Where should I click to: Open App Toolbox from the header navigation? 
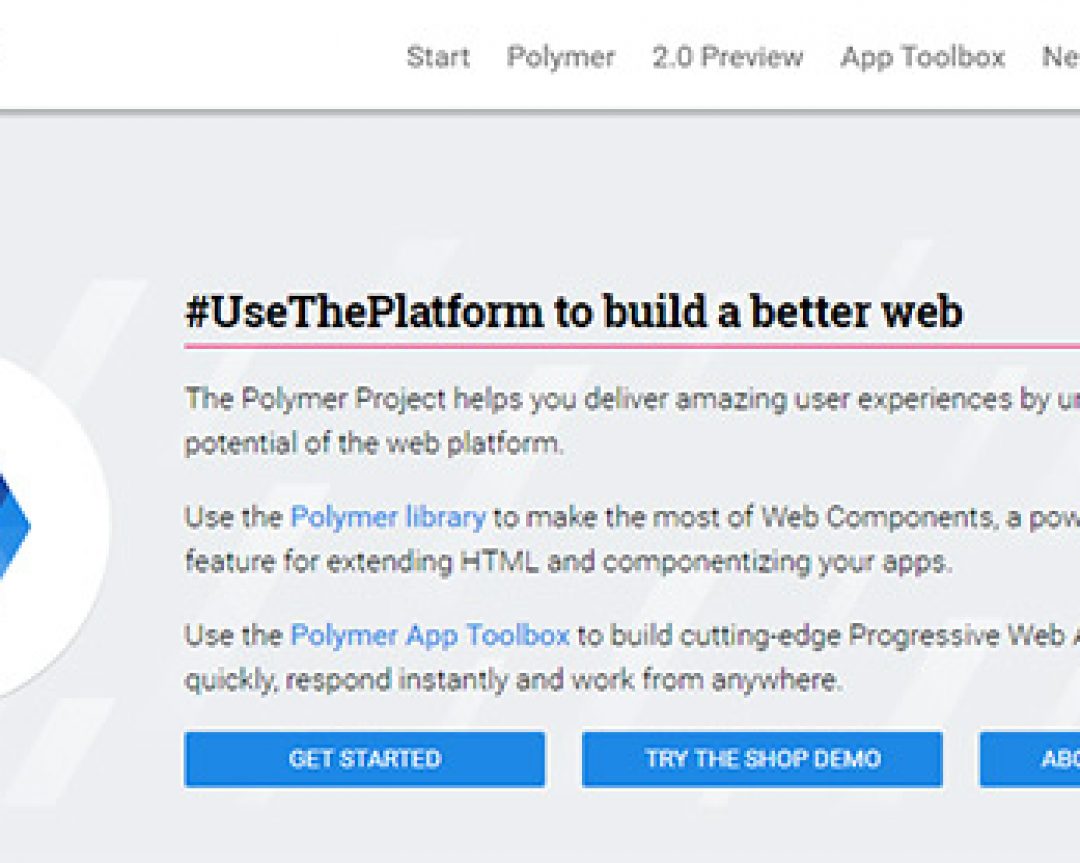922,57
